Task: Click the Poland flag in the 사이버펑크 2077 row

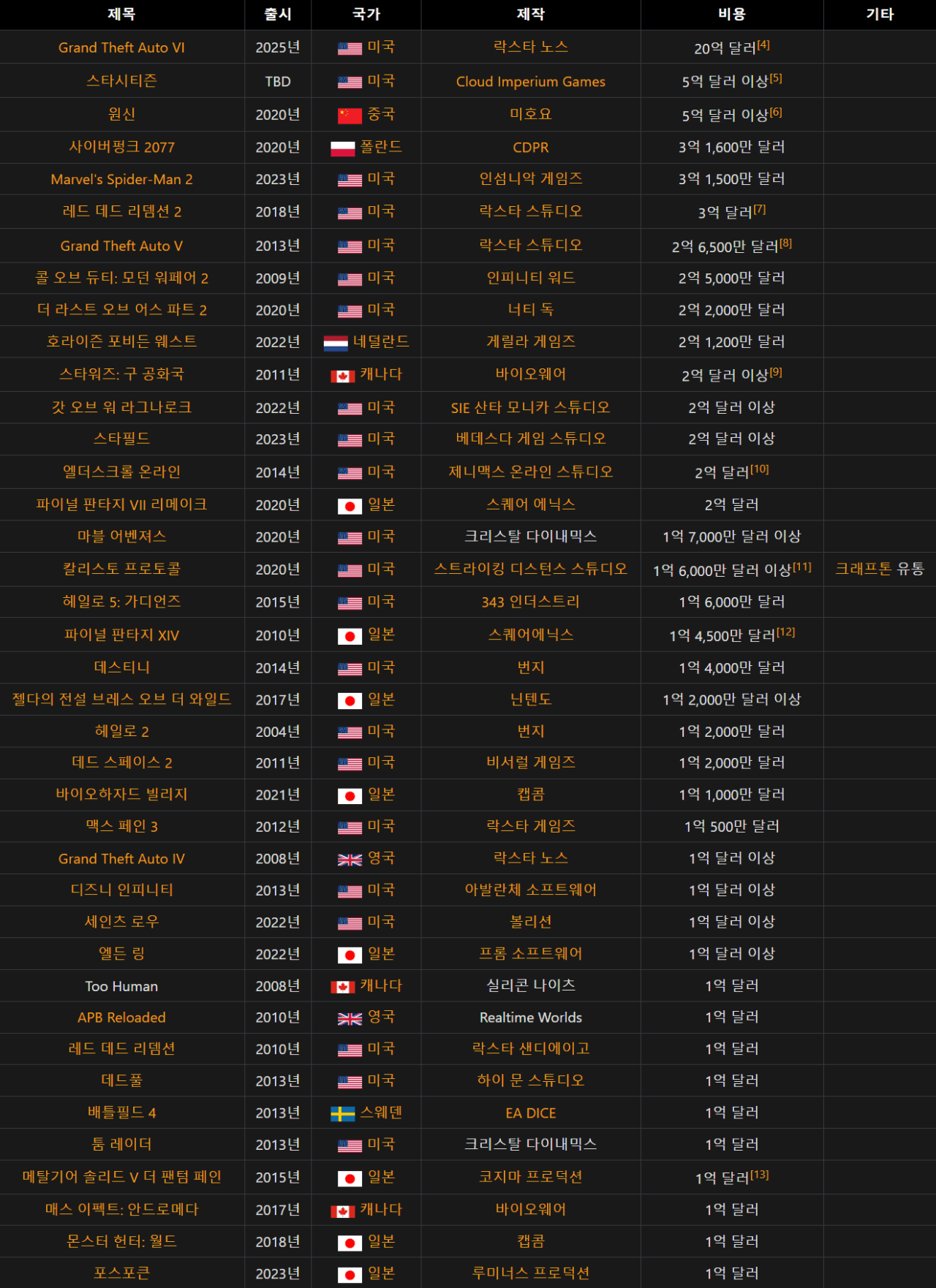Action: coord(342,148)
